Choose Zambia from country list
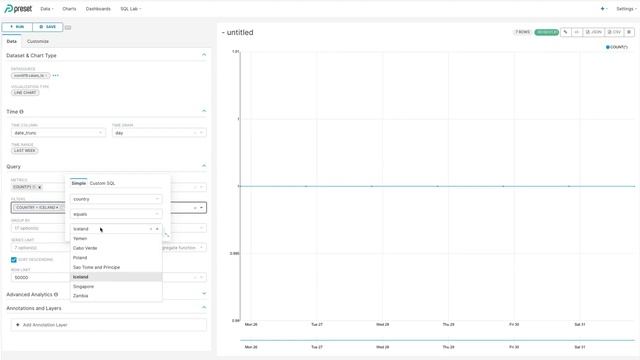This screenshot has width=640, height=360. coord(116,296)
